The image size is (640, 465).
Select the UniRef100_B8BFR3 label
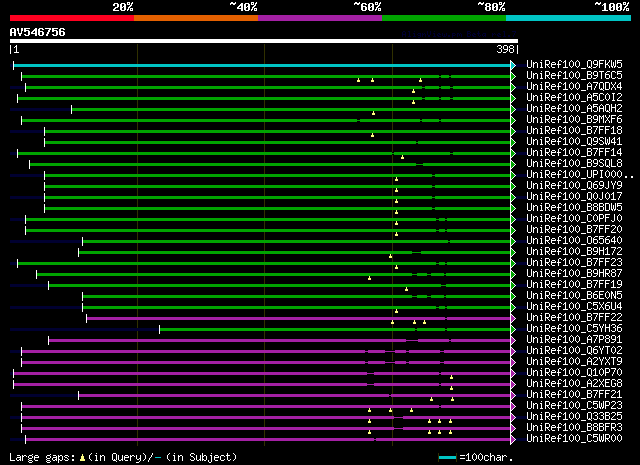tap(574, 427)
